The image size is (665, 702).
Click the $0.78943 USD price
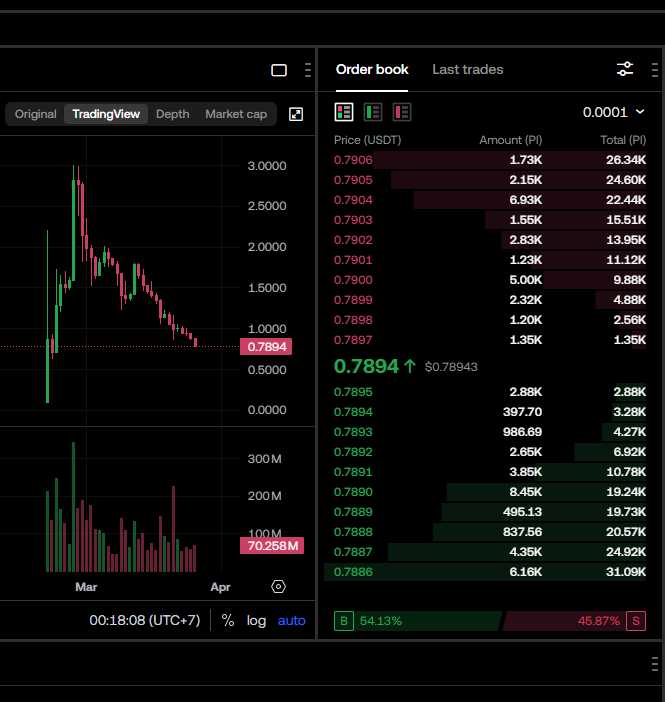pyautogui.click(x=451, y=367)
